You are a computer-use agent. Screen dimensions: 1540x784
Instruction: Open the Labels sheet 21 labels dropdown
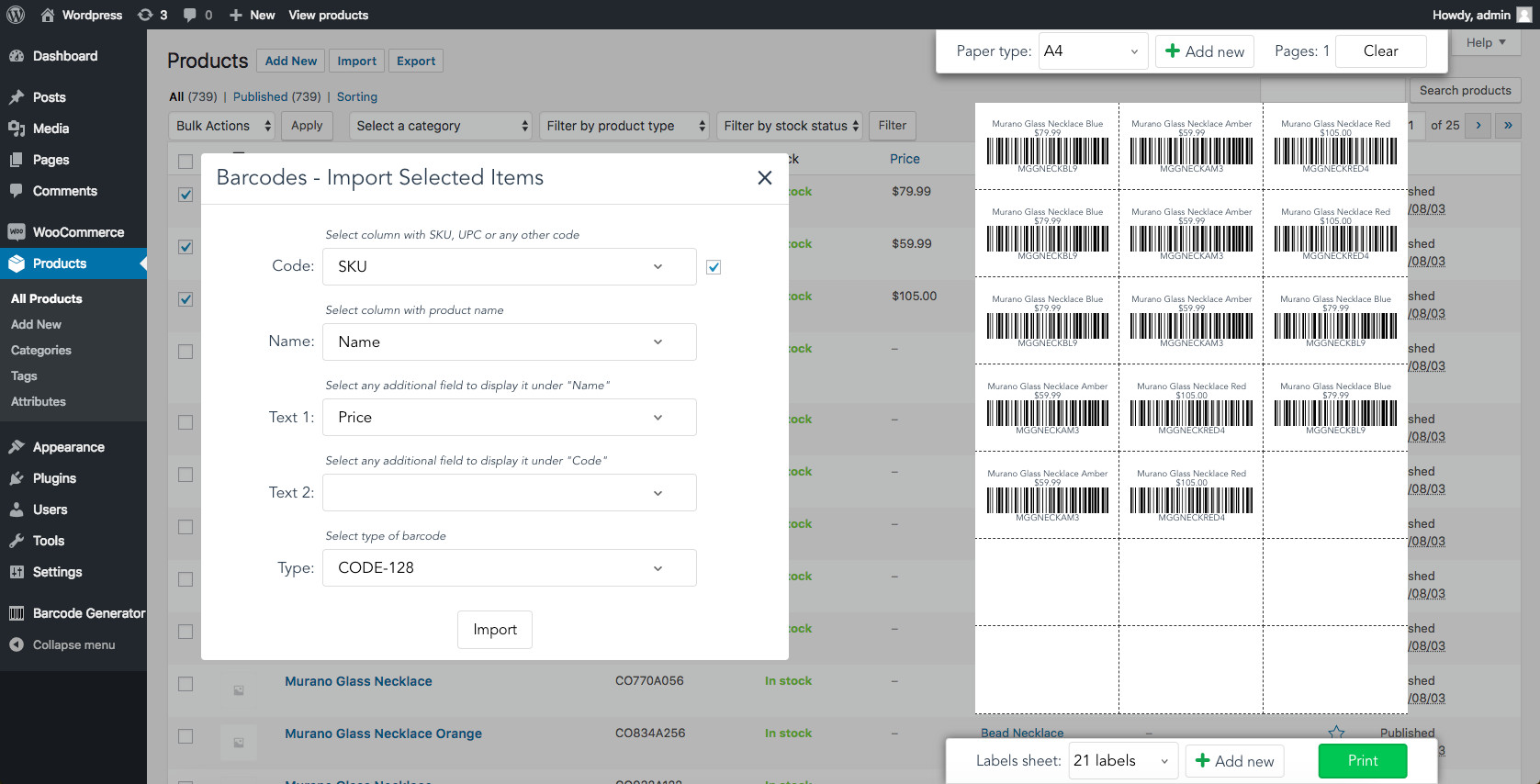(x=1123, y=760)
